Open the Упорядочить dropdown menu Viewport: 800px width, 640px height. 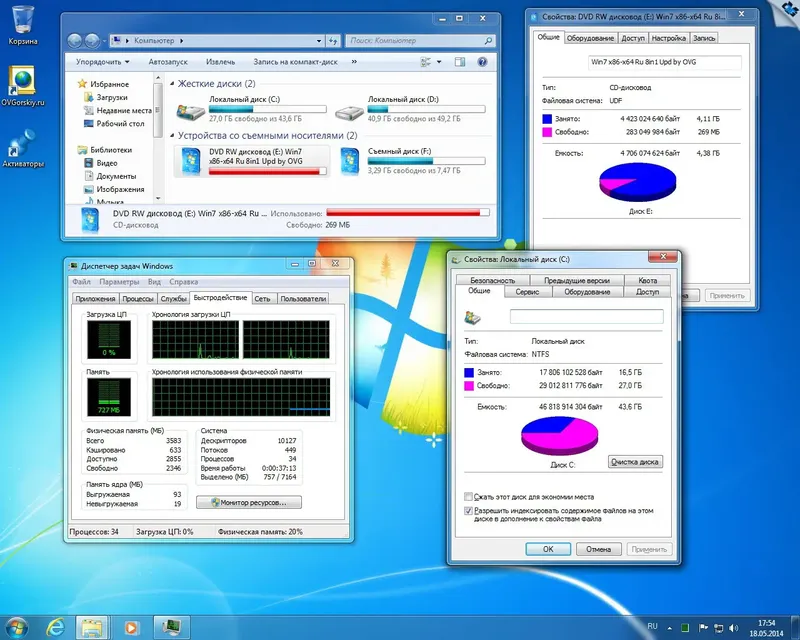click(x=103, y=62)
